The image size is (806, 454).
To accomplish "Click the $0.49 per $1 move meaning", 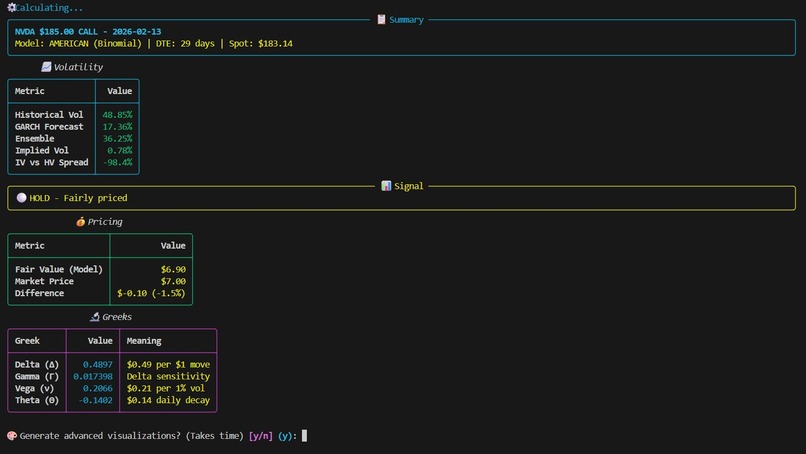I will 168,364.
